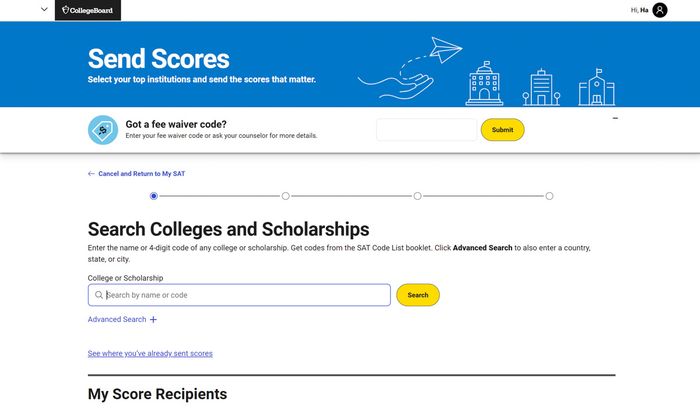The image size is (700, 409).
Task: Select the first progress step circle
Action: coord(154,196)
